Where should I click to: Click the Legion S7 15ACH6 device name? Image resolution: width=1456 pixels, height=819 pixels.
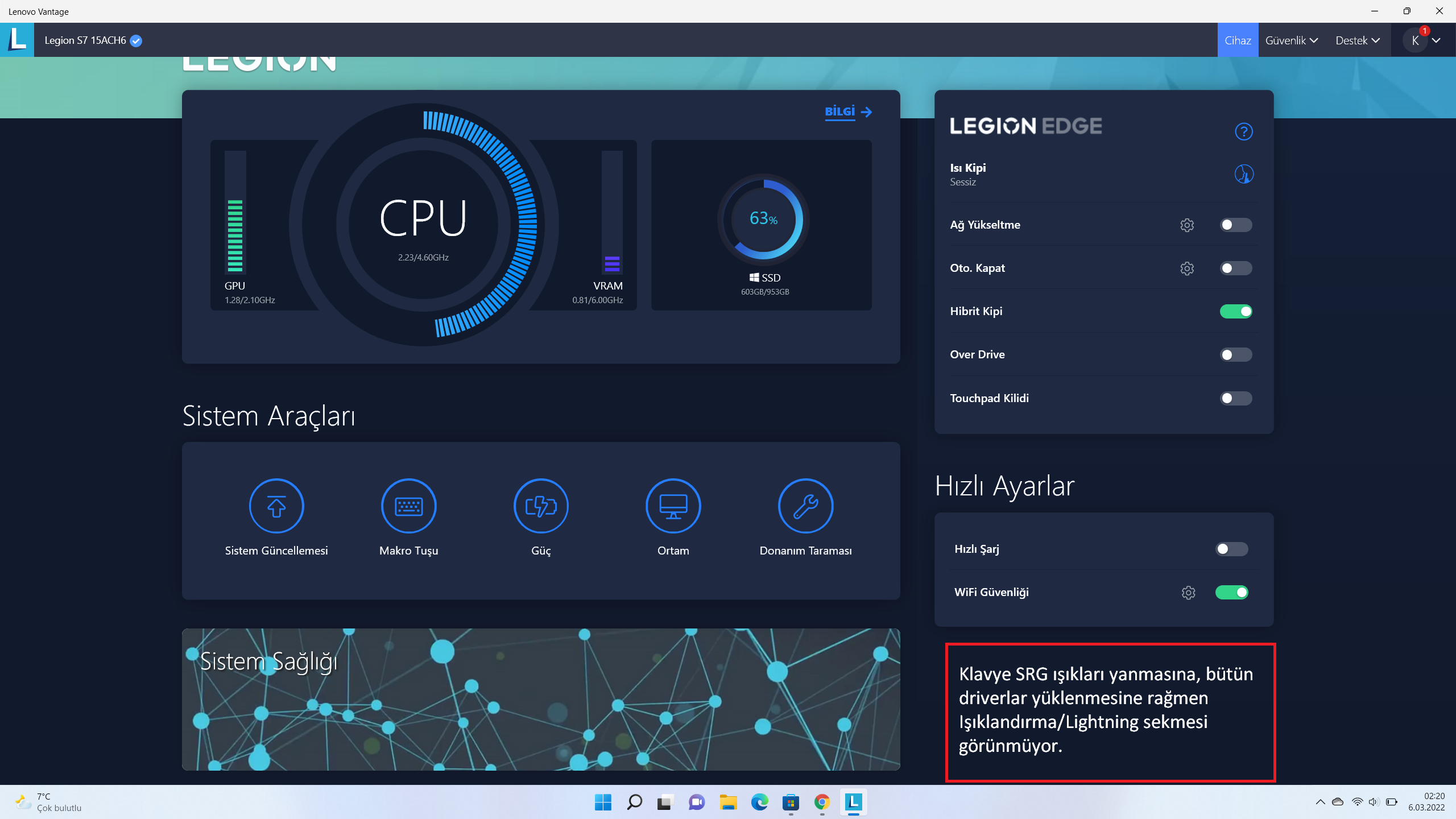(x=85, y=40)
